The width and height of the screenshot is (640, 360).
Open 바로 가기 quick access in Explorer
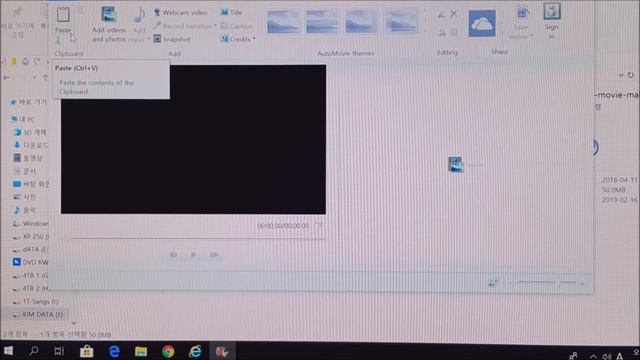click(x=29, y=102)
